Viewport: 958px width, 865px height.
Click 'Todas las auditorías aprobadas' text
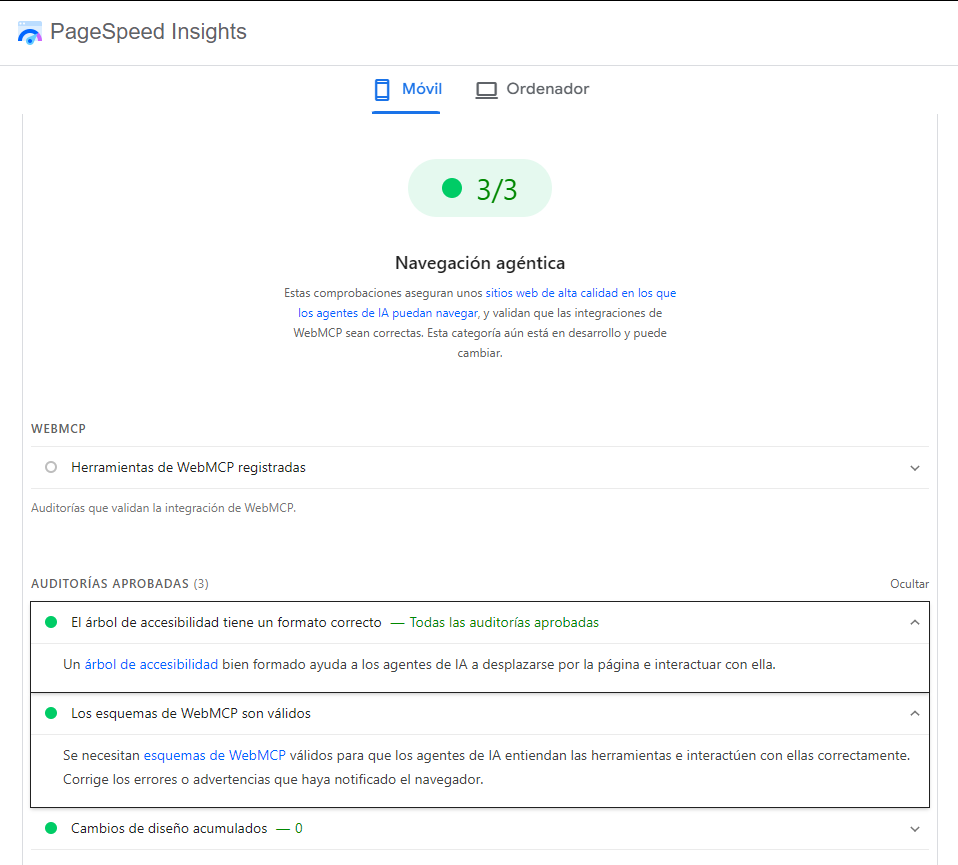coord(504,622)
